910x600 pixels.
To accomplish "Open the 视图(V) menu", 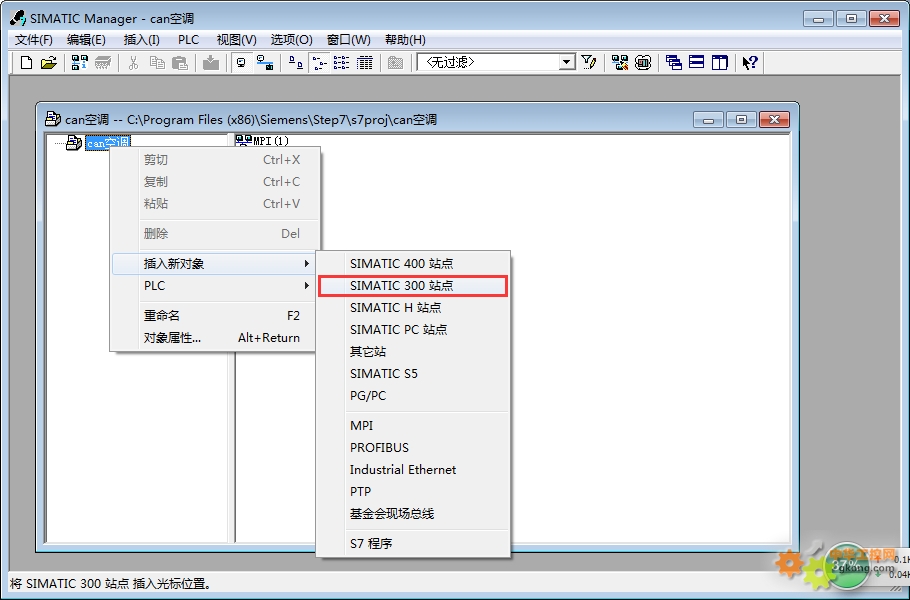I will pos(236,39).
